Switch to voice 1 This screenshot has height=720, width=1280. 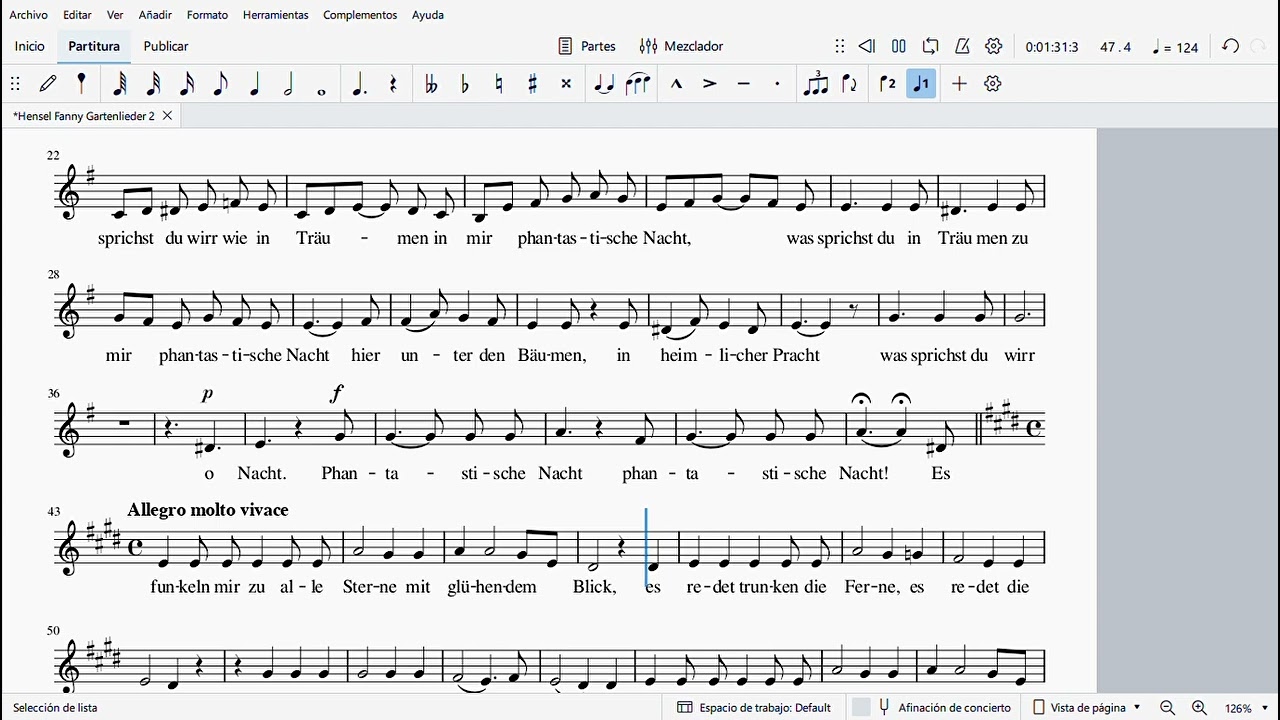[x=921, y=84]
